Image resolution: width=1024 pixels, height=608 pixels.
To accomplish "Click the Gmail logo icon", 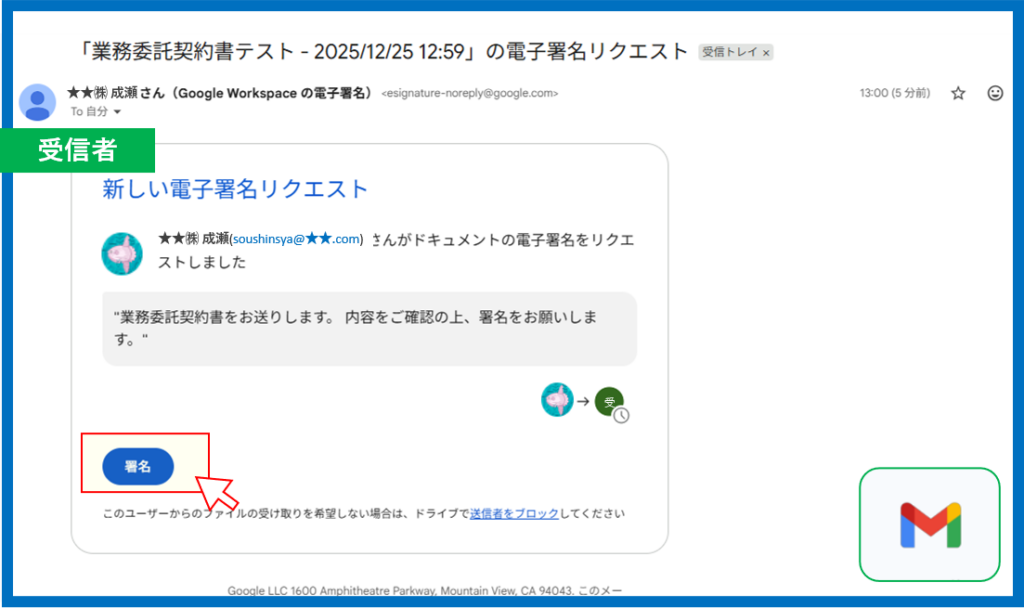I will pos(930,525).
